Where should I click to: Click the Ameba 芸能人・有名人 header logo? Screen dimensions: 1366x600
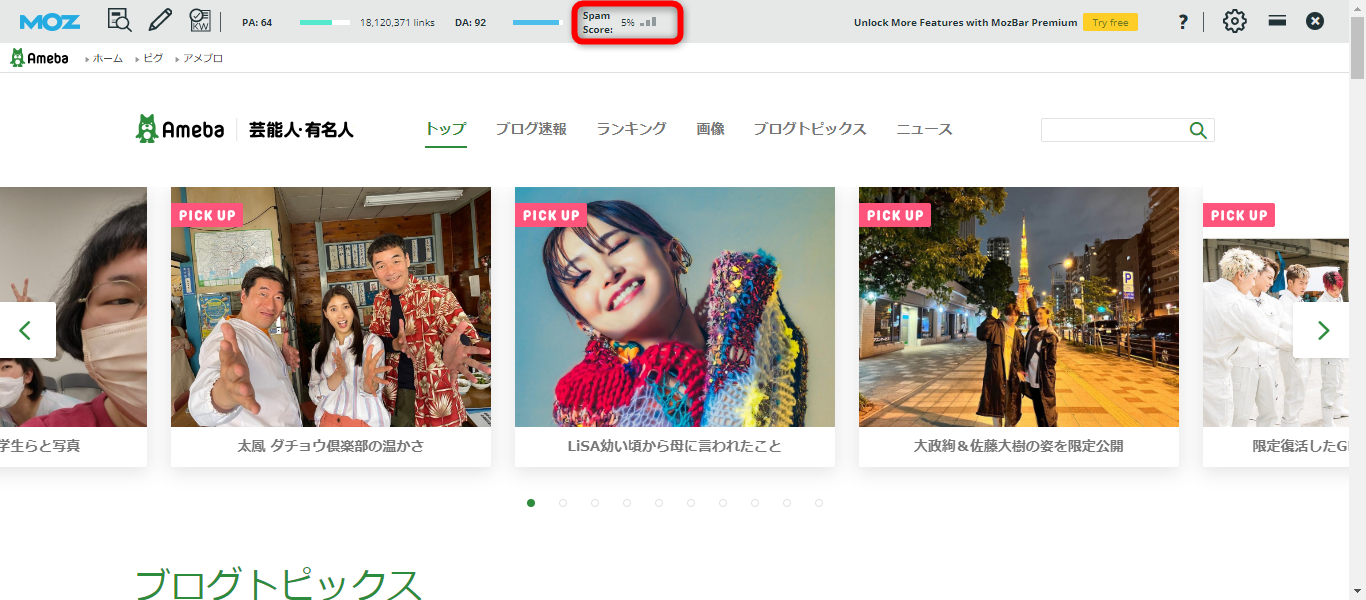click(x=245, y=129)
